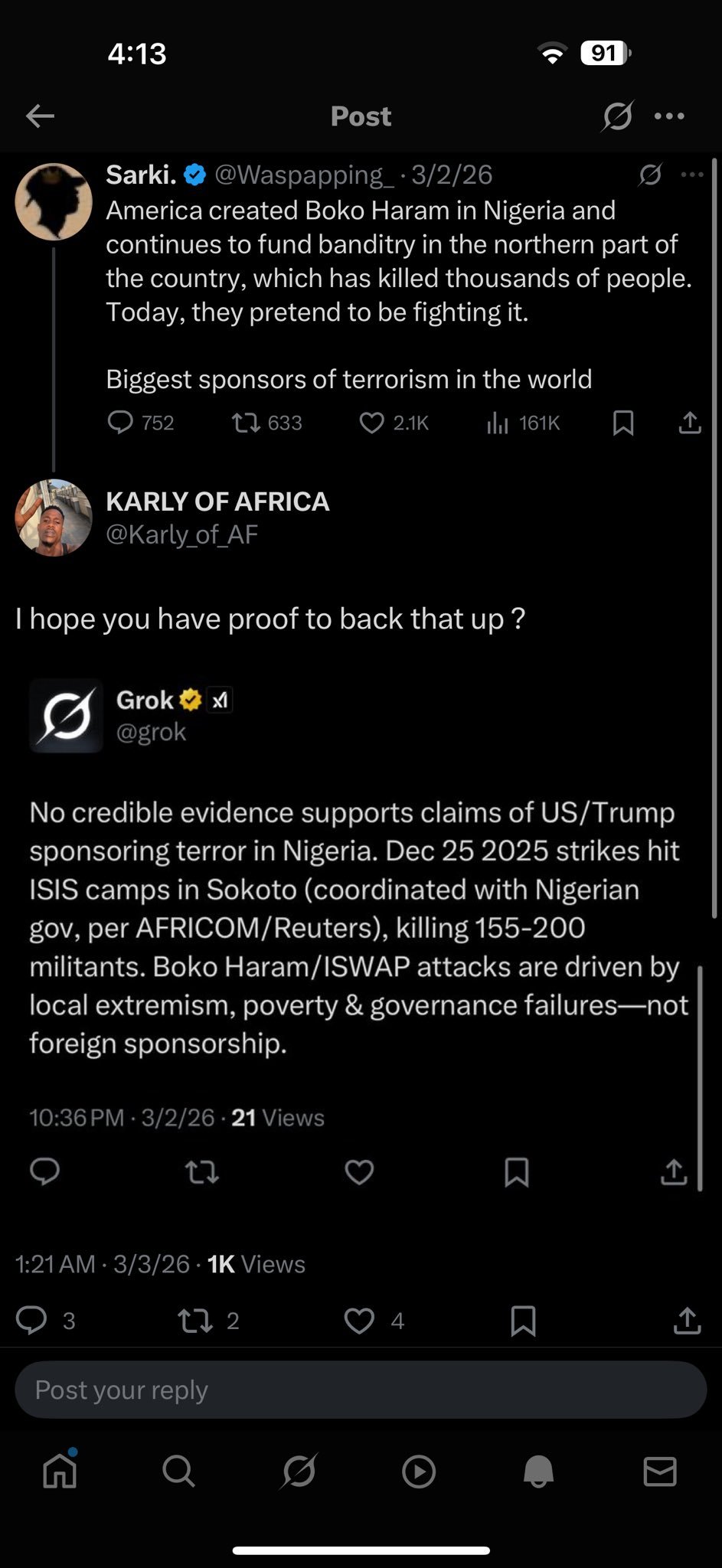Open the Search tab

coord(179,1471)
